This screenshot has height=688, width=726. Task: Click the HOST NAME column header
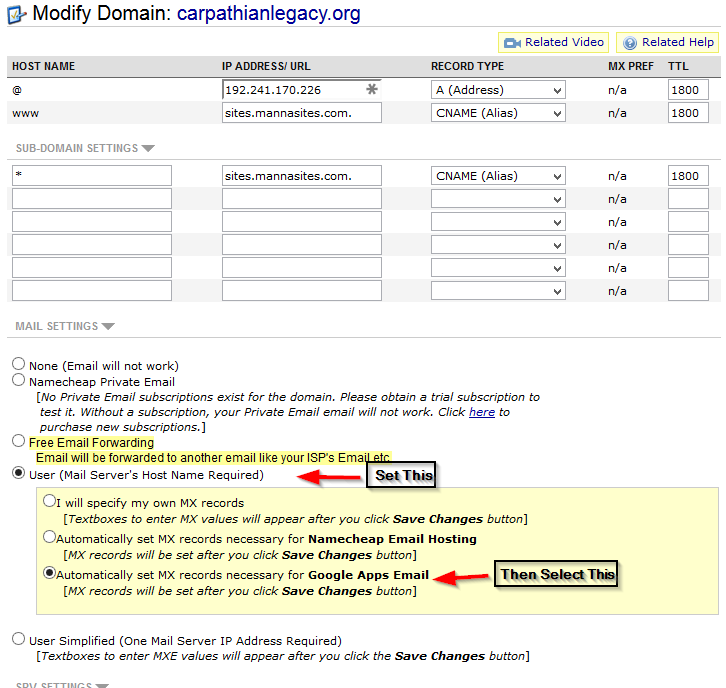click(x=44, y=66)
